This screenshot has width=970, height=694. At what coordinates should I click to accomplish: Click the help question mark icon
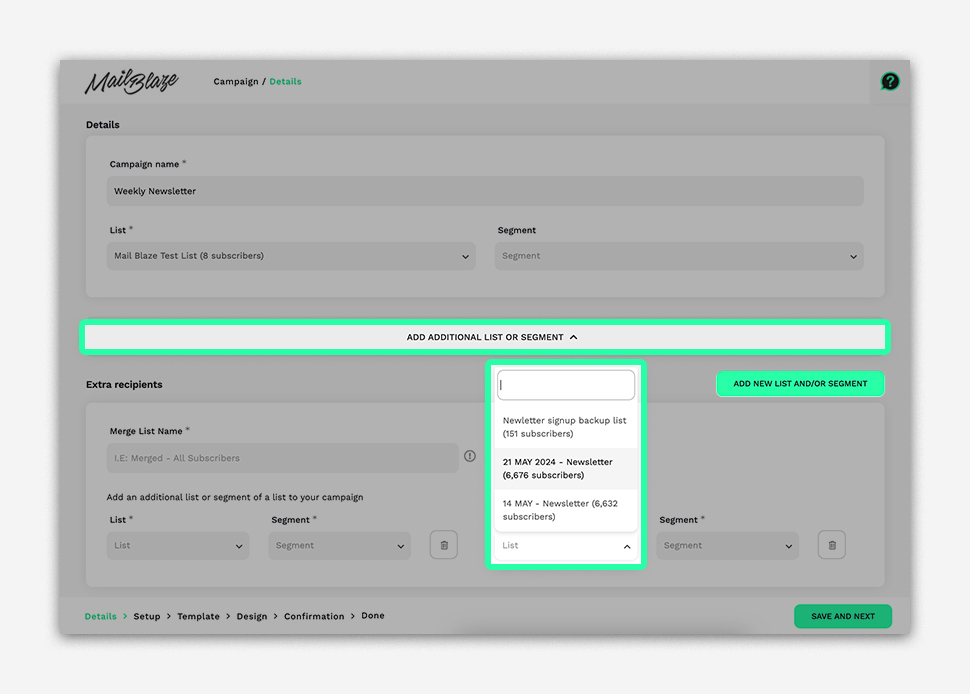(x=889, y=82)
